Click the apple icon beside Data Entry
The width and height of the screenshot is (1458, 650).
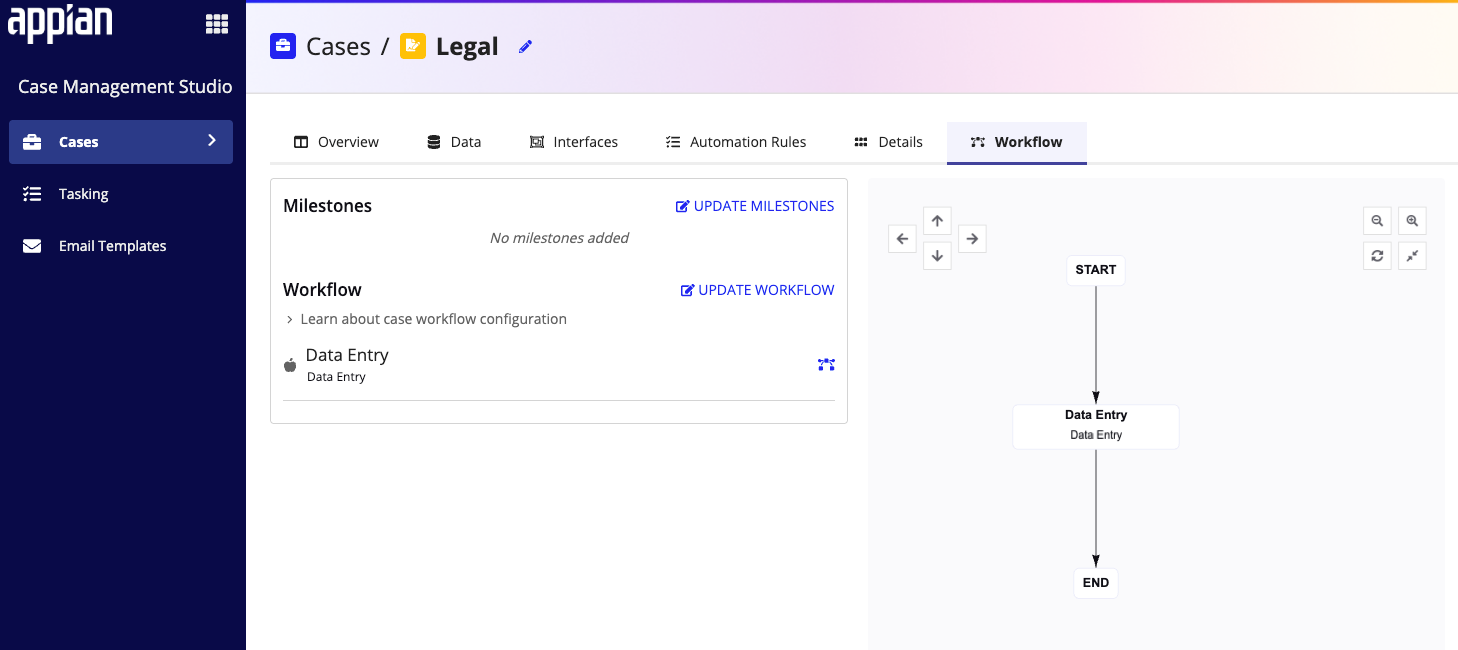coord(290,365)
